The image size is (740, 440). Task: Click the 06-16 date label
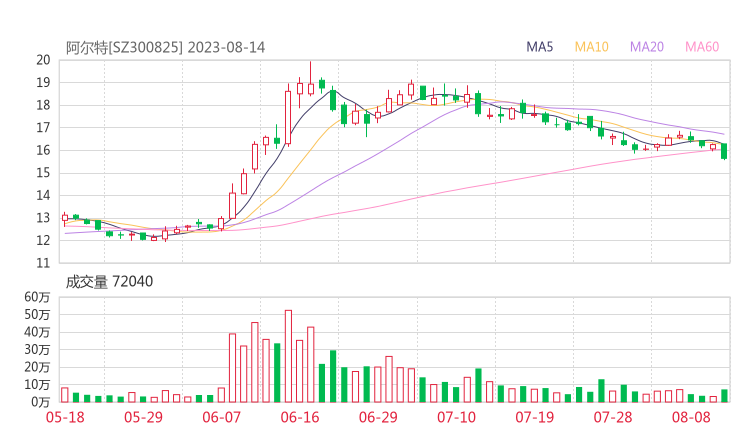point(300,418)
